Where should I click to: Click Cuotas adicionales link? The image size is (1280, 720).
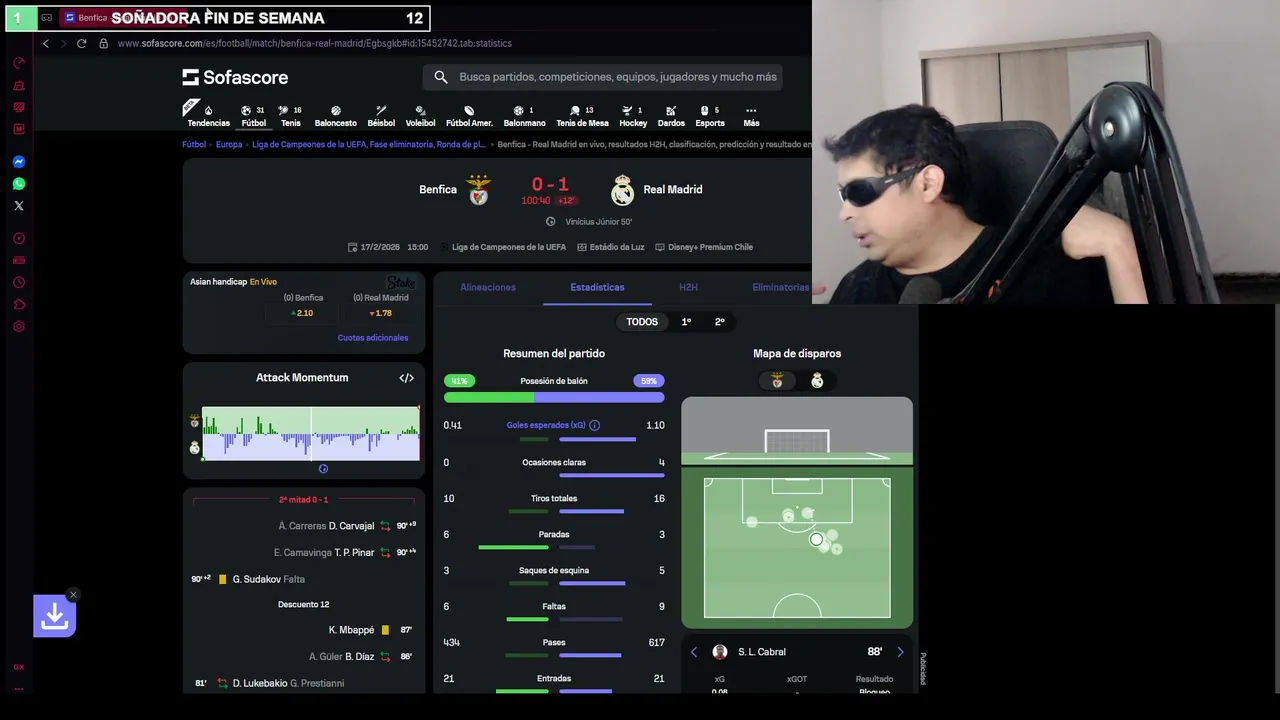point(373,338)
